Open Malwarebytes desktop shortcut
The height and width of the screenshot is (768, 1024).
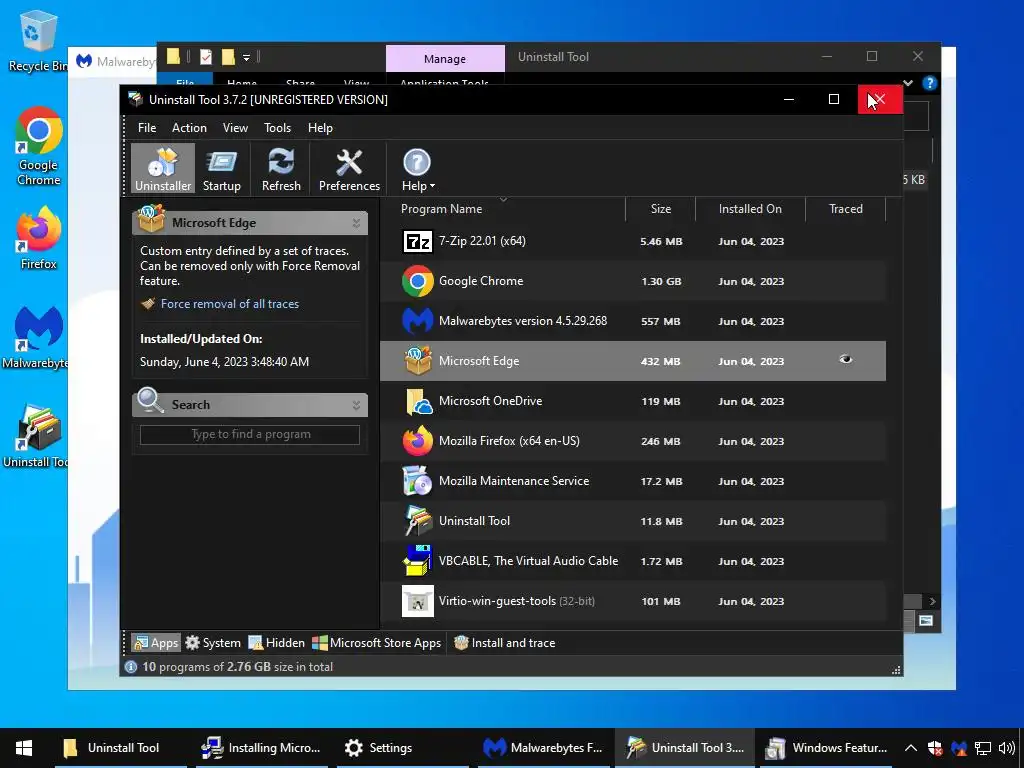click(37, 337)
